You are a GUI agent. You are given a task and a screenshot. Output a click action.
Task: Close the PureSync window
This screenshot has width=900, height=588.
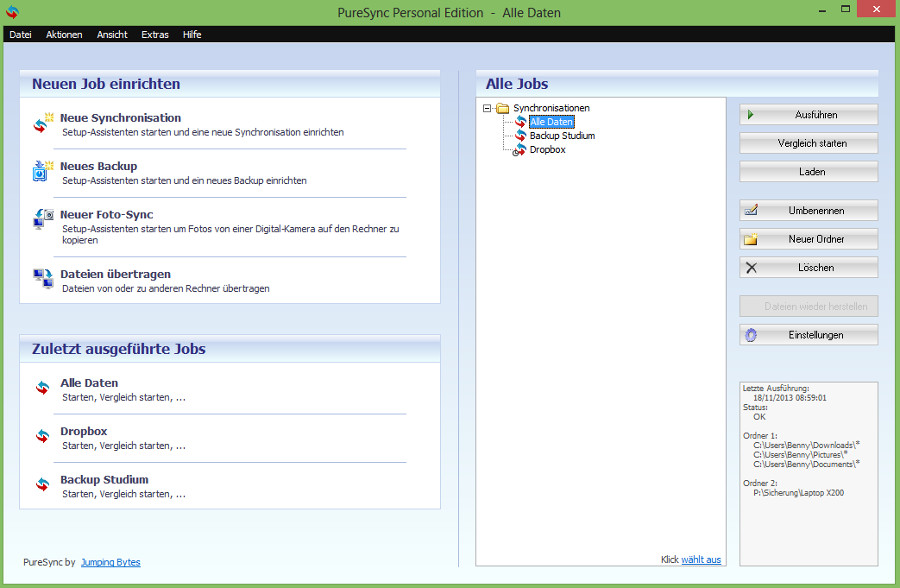pyautogui.click(x=876, y=9)
